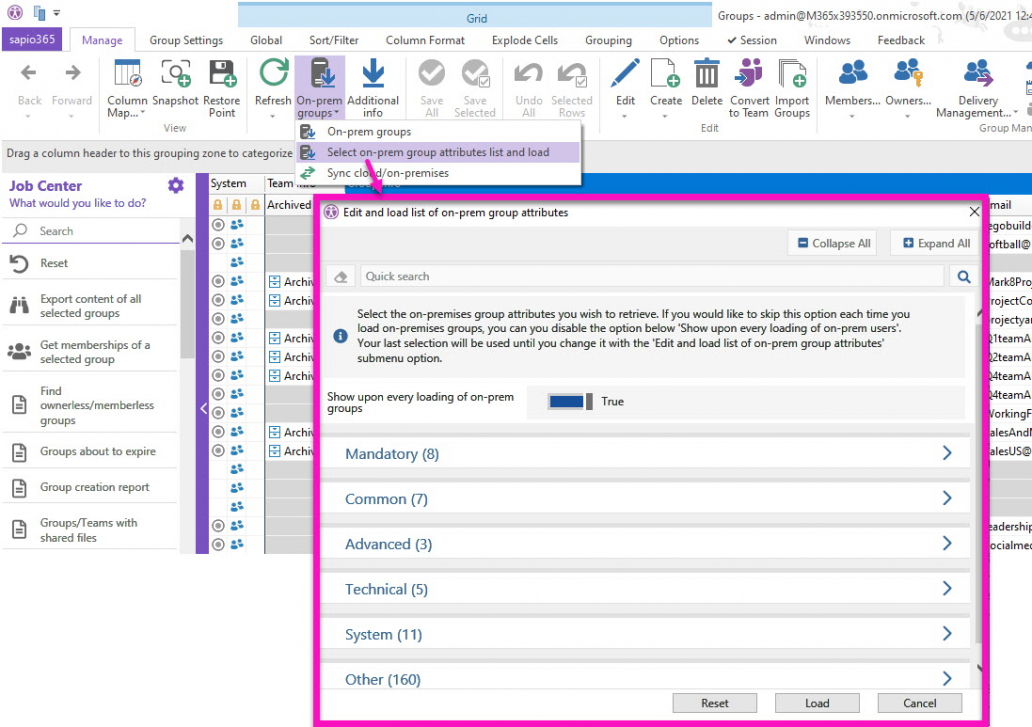Open the On-prem groups dropdown
Screen dimensions: 1032x727
point(319,88)
